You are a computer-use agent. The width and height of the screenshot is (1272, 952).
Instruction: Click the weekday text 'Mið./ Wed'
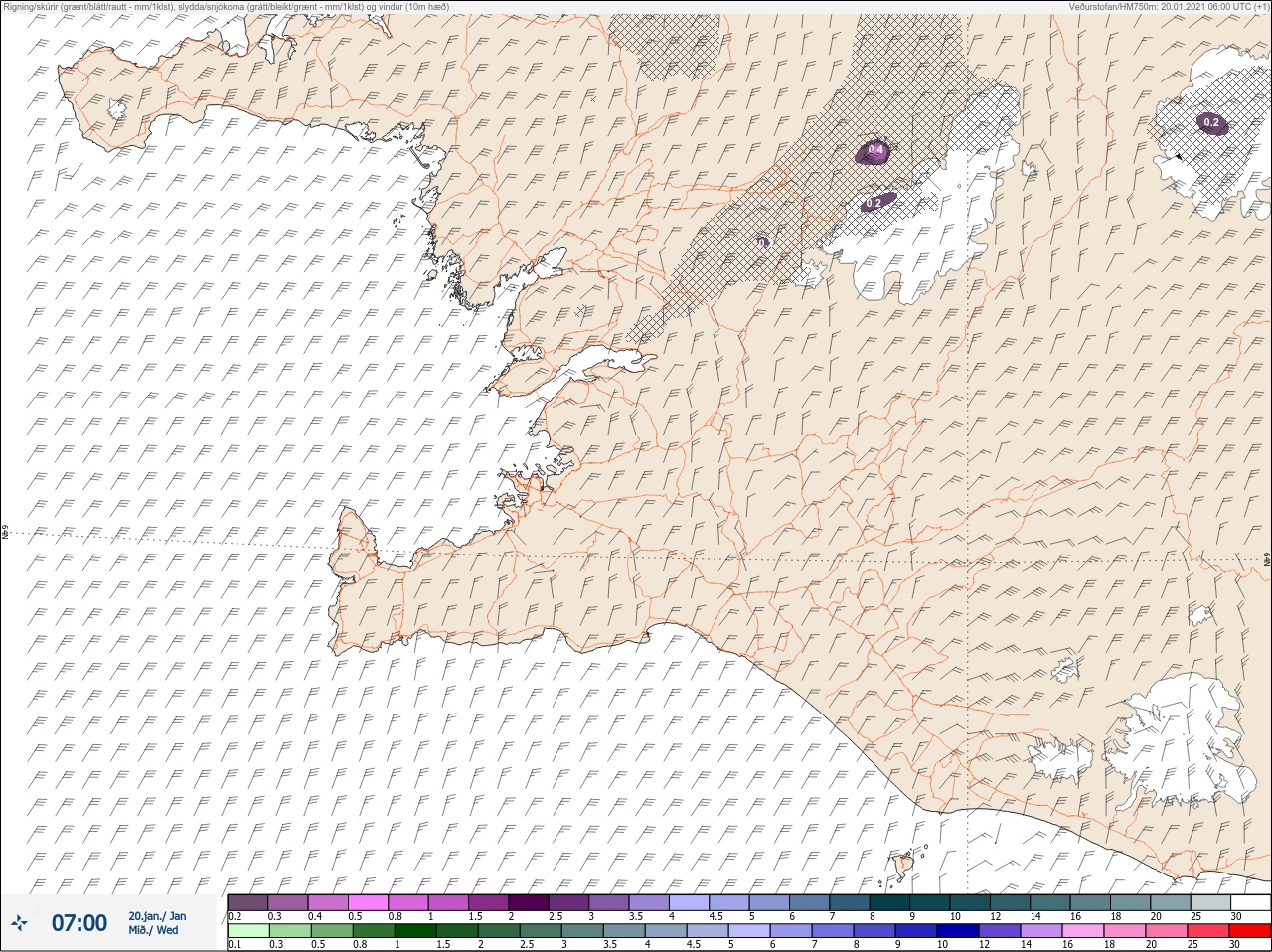153,931
